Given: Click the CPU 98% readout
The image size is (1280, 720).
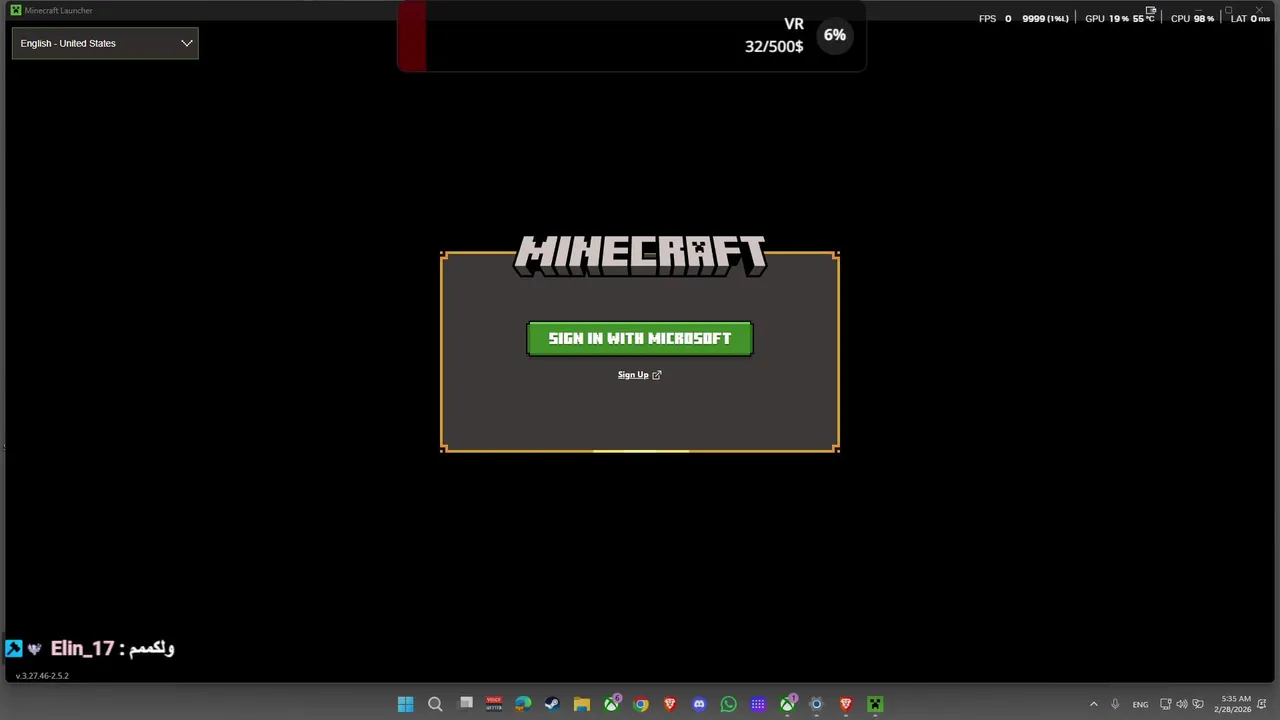Looking at the screenshot, I should (x=1192, y=19).
